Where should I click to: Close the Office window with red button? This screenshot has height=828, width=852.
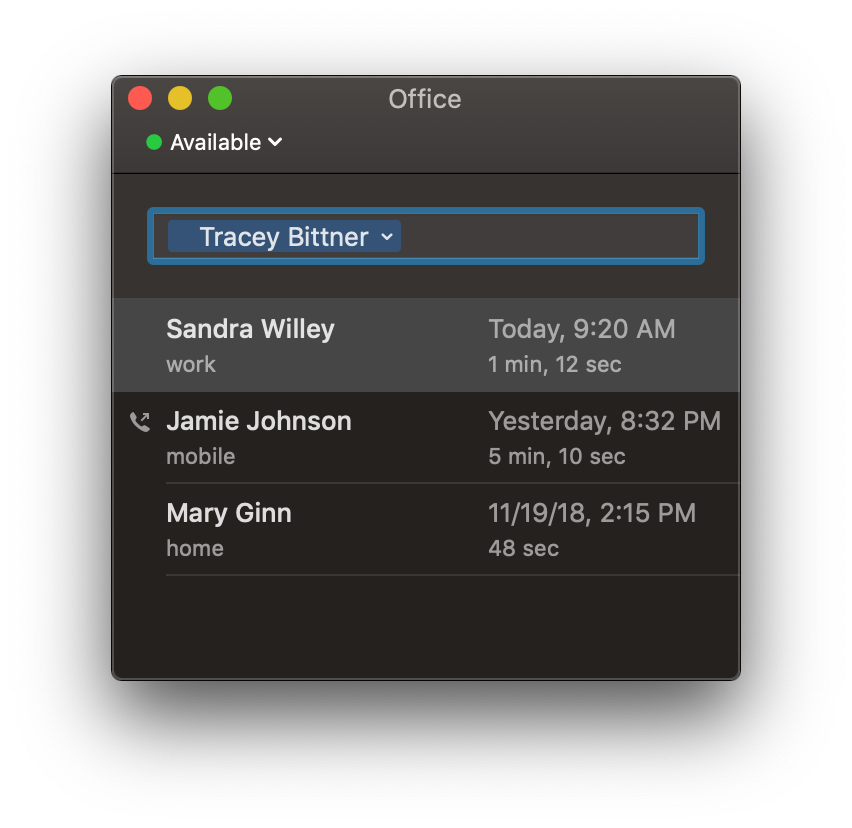140,98
